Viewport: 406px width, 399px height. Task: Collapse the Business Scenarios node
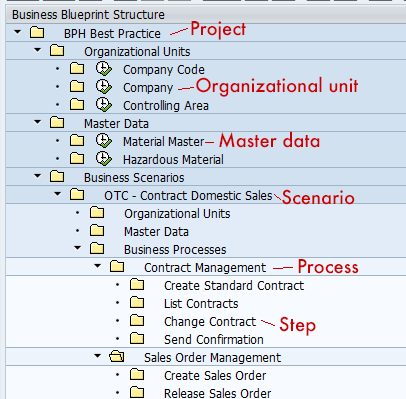coord(37,176)
